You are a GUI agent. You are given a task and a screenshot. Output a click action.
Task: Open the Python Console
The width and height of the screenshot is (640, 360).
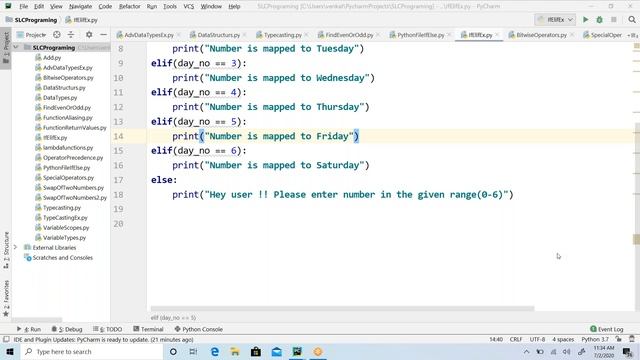pos(198,329)
